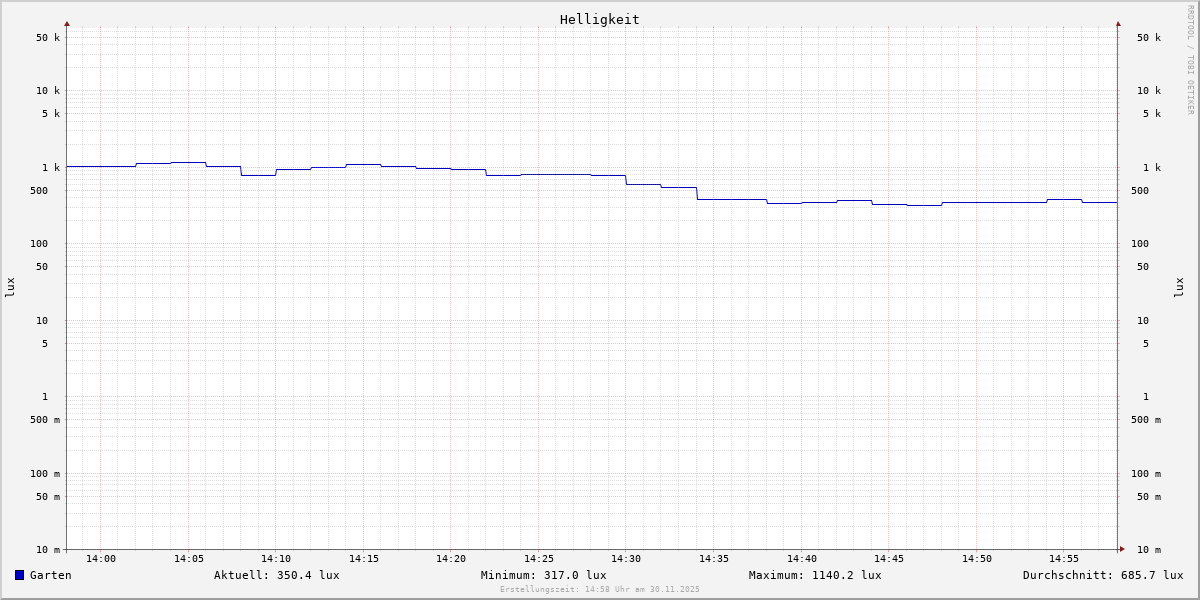This screenshot has width=1200, height=600.
Task: Click the left vertical lux axis label
Action: pos(10,287)
